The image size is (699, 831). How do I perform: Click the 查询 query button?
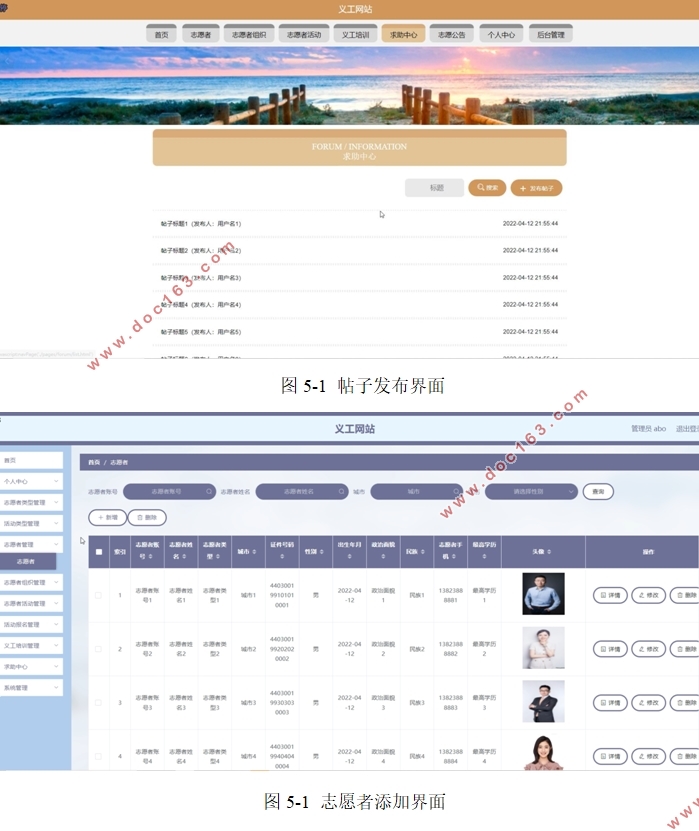[x=598, y=492]
